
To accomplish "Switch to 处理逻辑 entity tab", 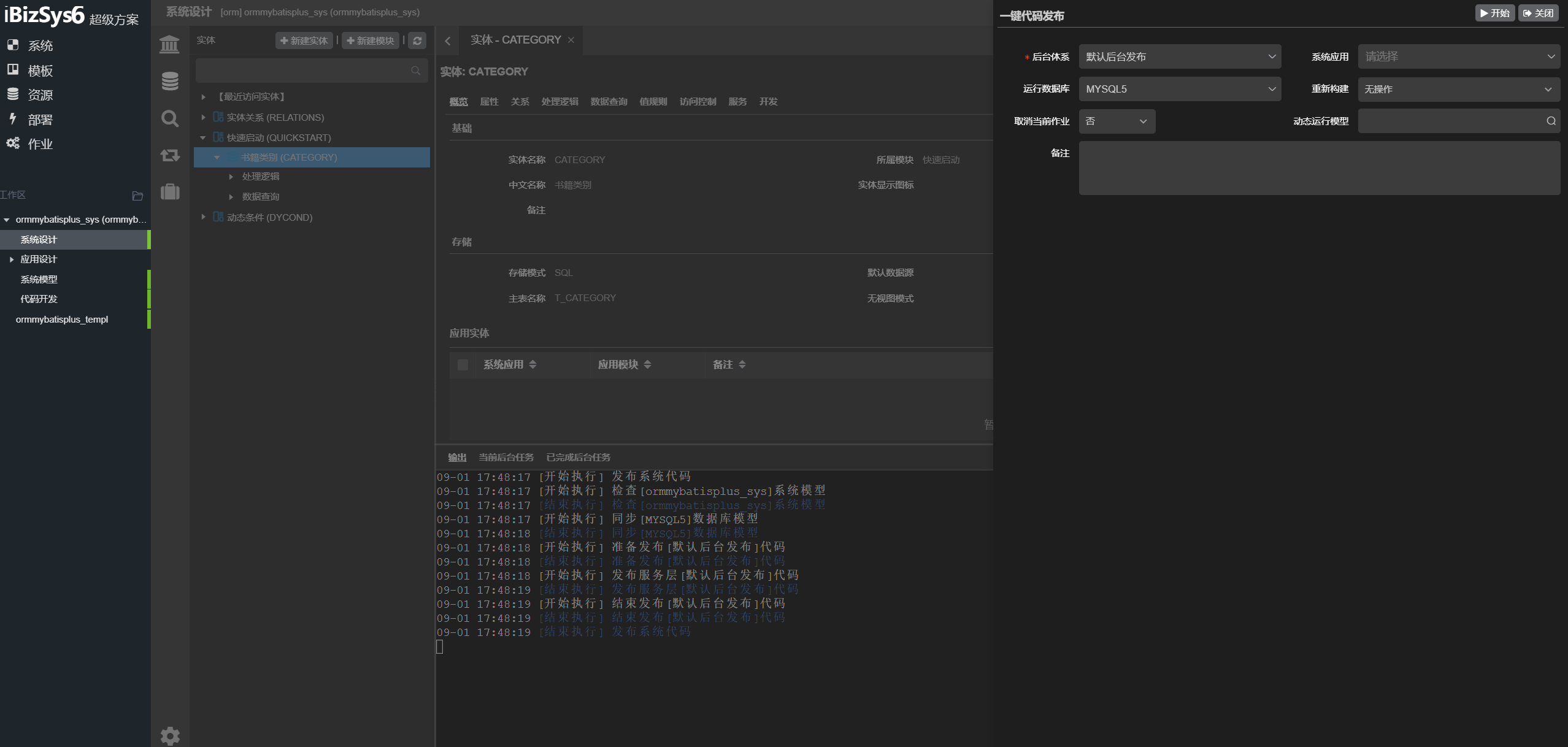I will pos(559,102).
